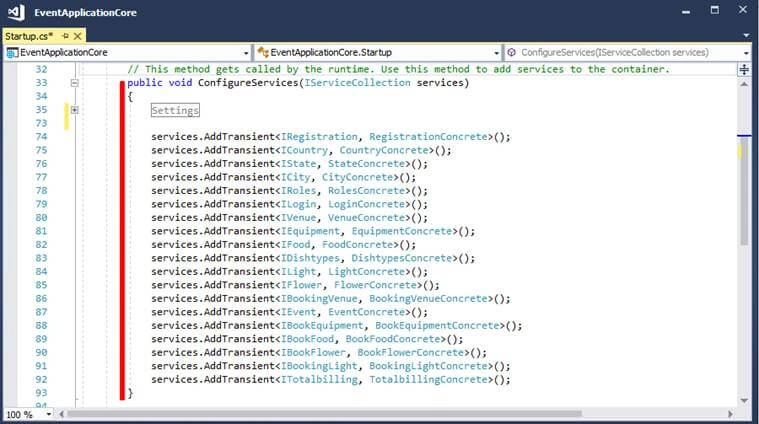Click LightConcrete on line 84
Viewport: 759px width, 424px height.
point(366,272)
